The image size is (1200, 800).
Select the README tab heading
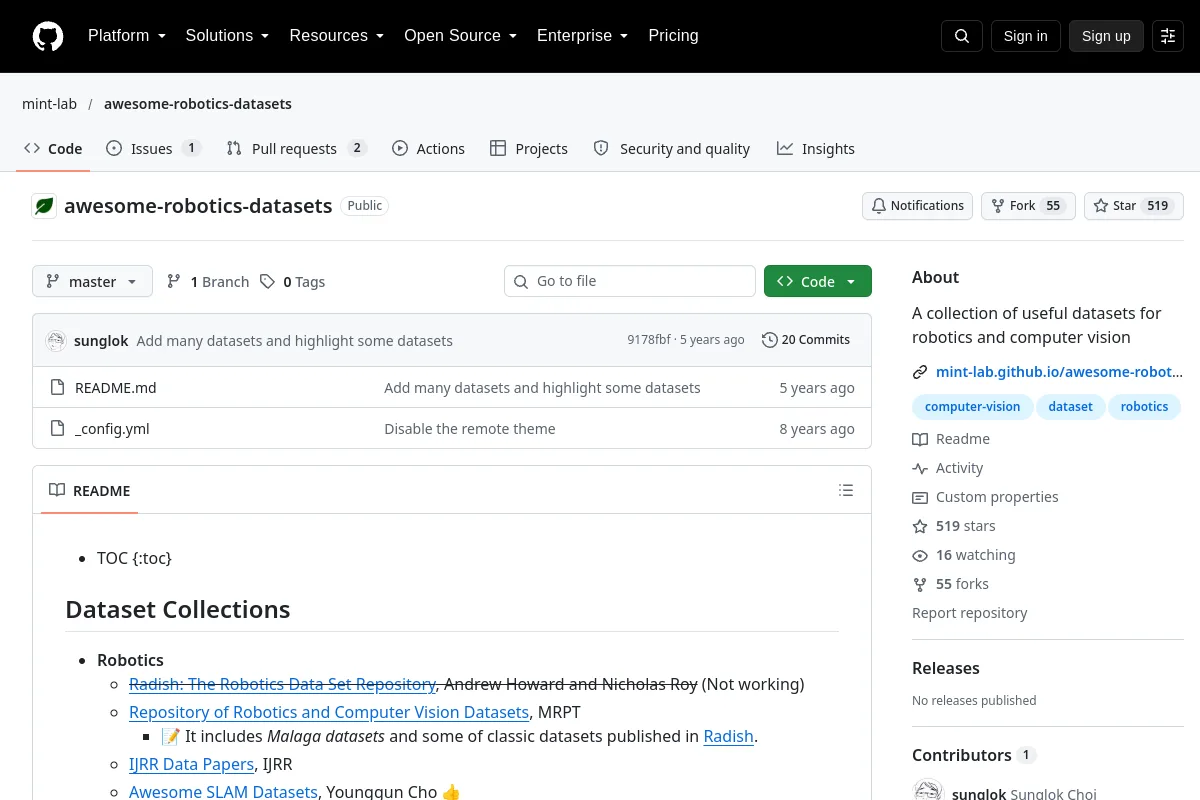click(90, 490)
